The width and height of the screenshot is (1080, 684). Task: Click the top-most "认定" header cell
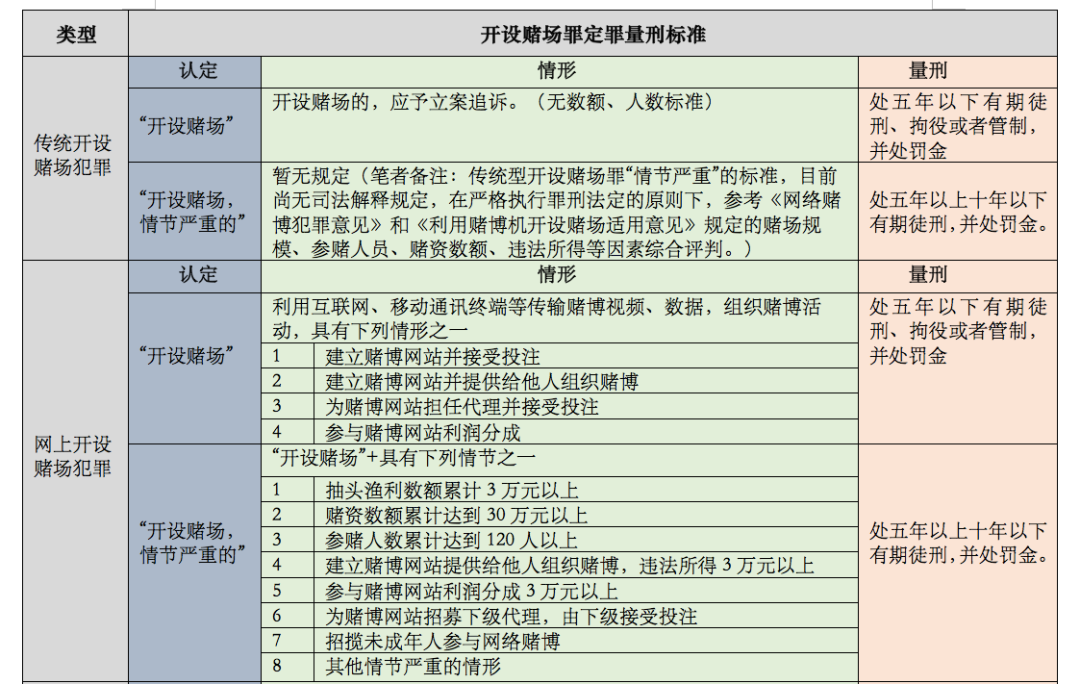pos(197,72)
